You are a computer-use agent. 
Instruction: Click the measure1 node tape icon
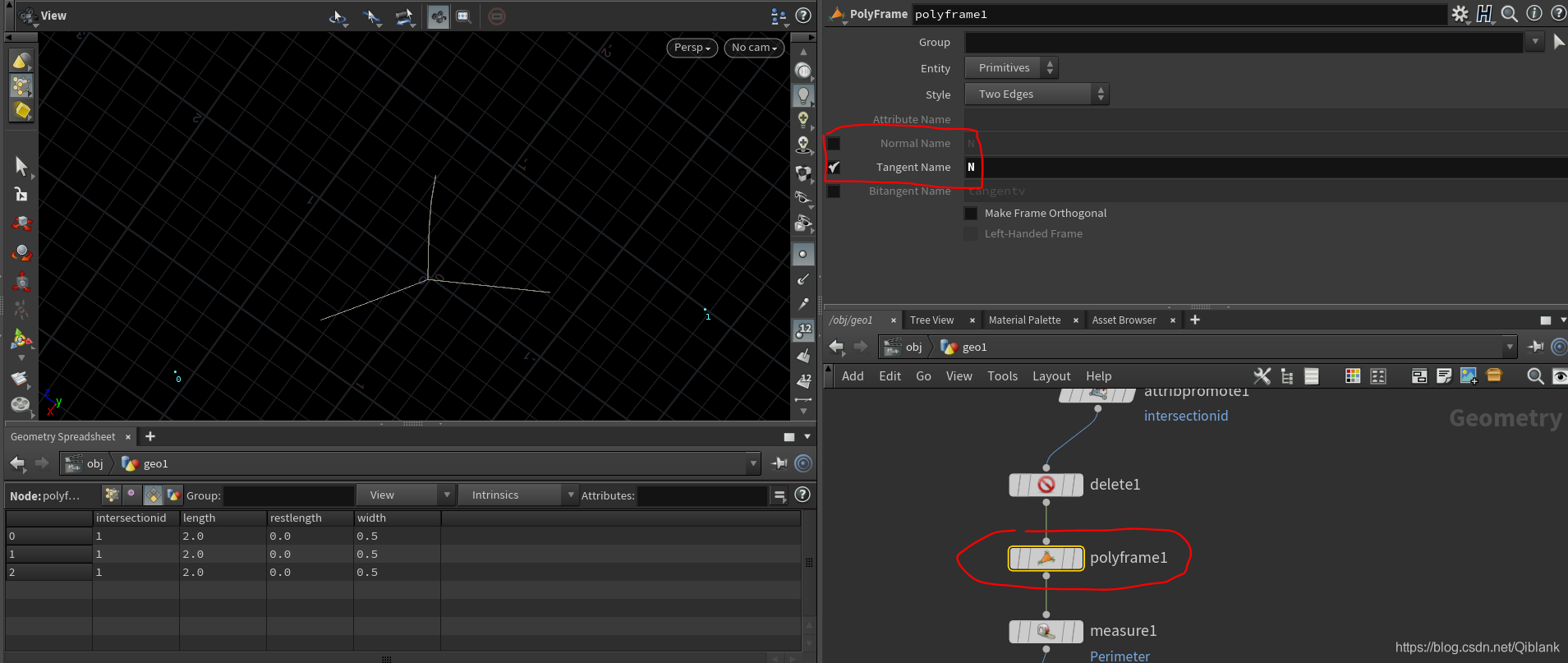tap(1046, 631)
